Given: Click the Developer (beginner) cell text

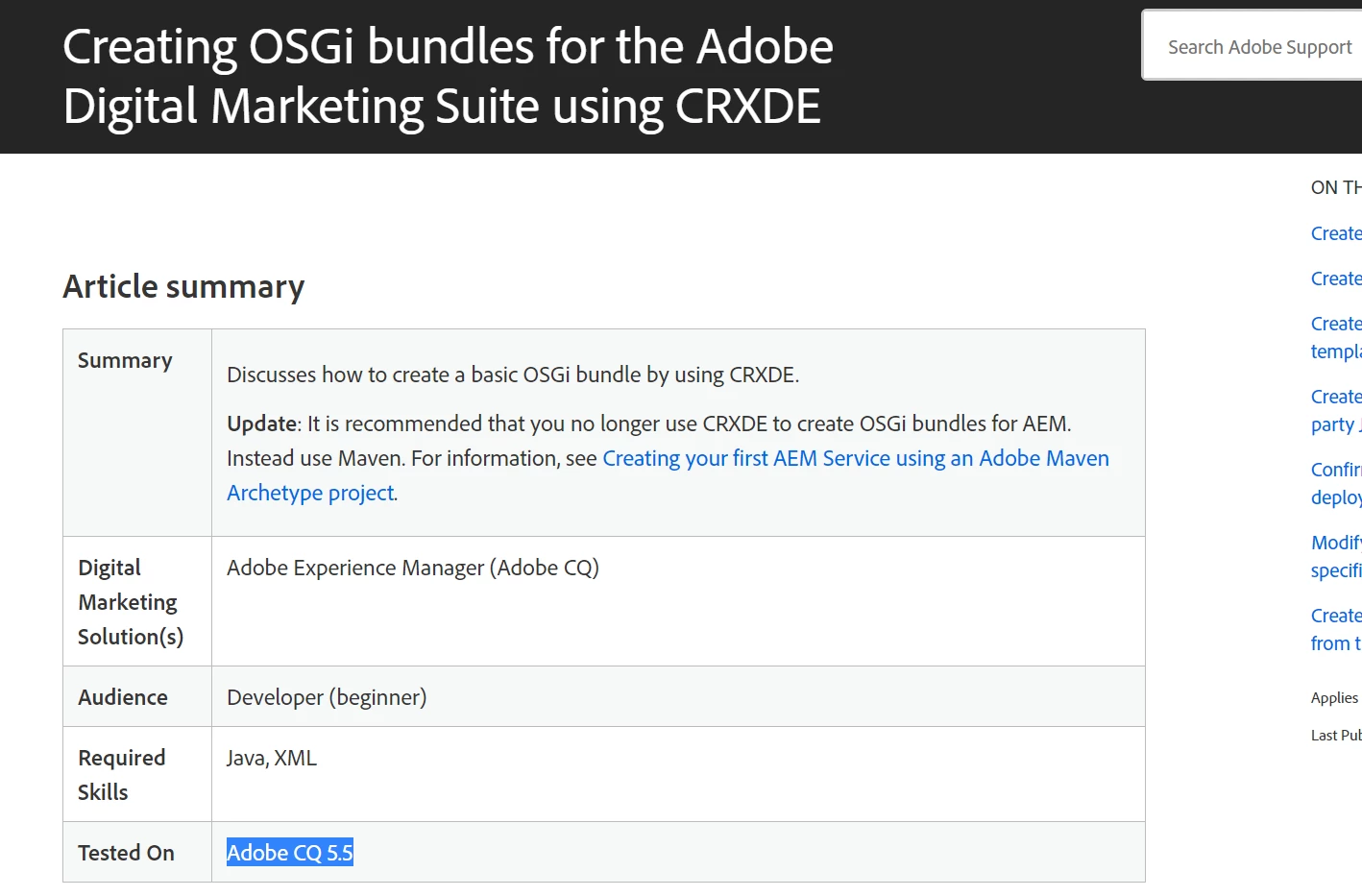Looking at the screenshot, I should 327,697.
